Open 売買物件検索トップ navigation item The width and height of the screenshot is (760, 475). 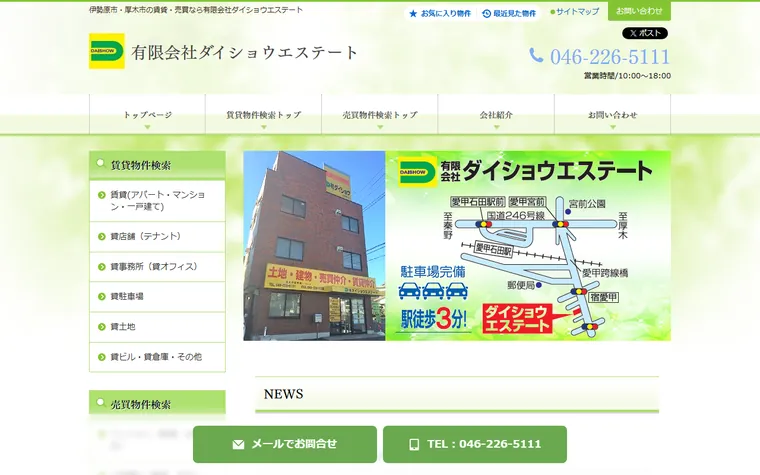[380, 115]
